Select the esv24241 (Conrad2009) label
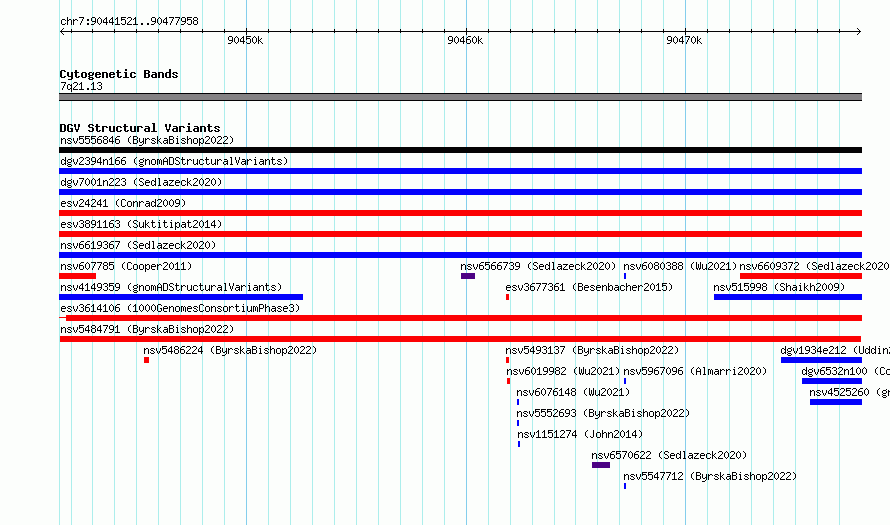This screenshot has height=525, width=890. tap(123, 203)
